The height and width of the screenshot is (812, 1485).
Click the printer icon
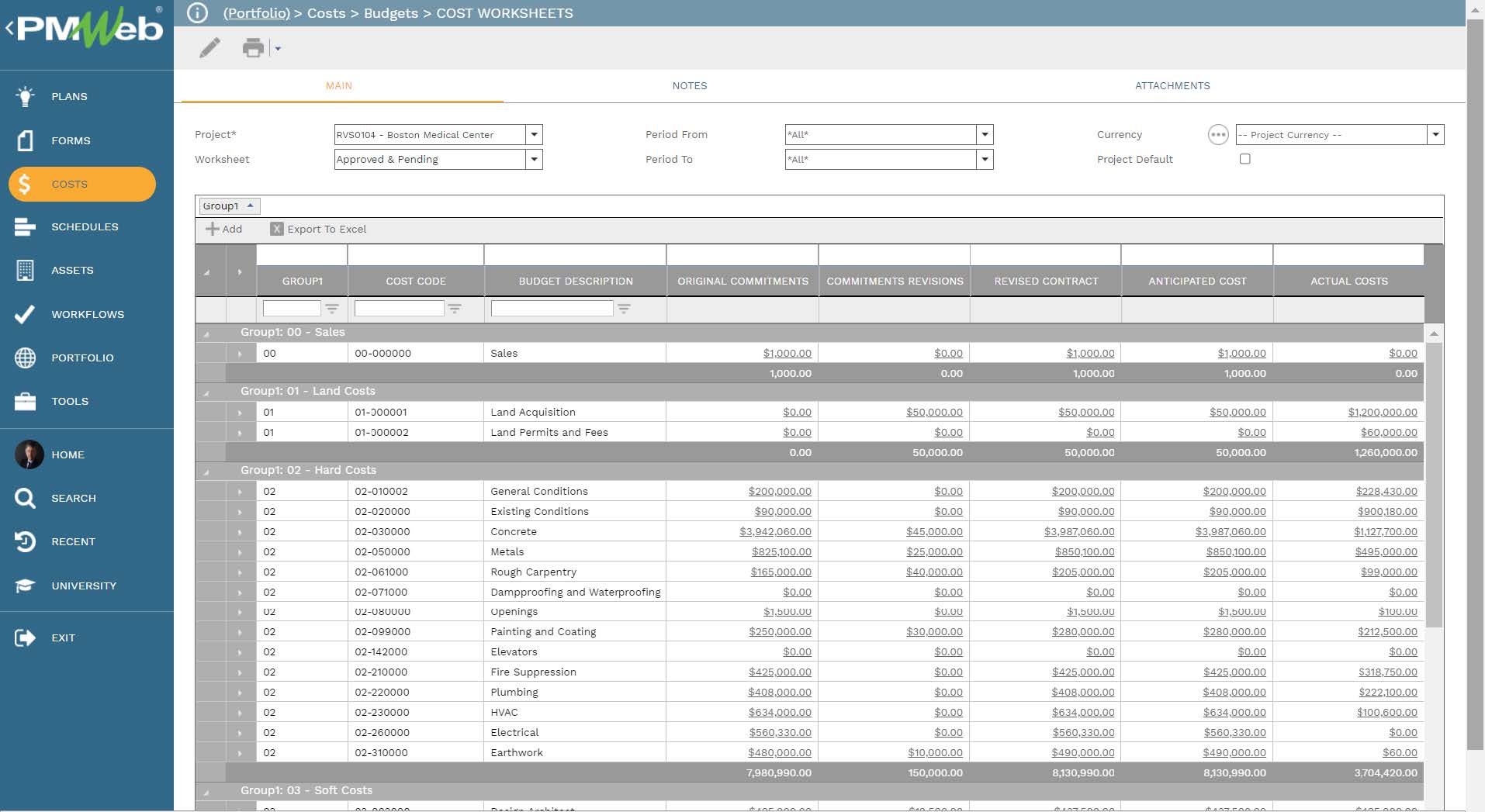point(253,48)
